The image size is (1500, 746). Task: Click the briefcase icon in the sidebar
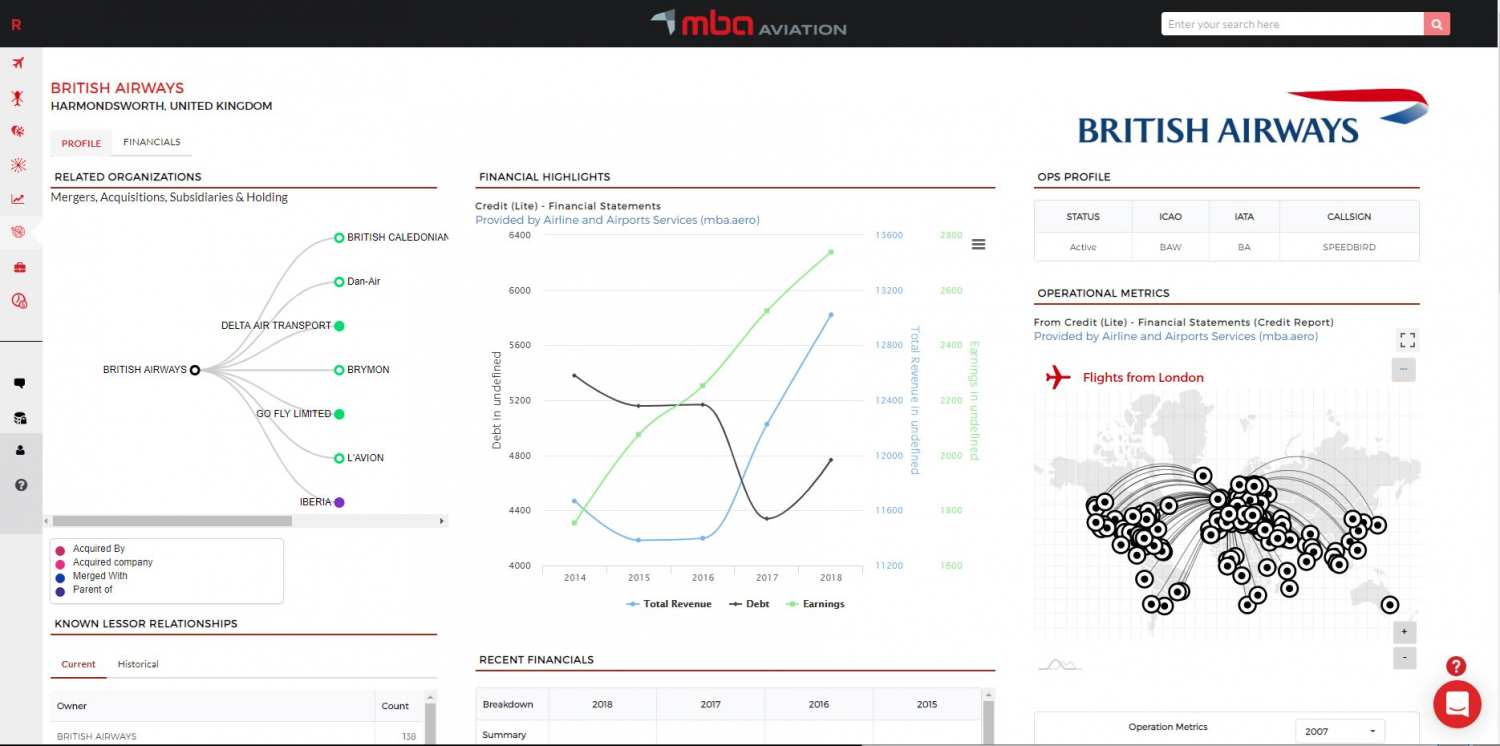pyautogui.click(x=18, y=266)
